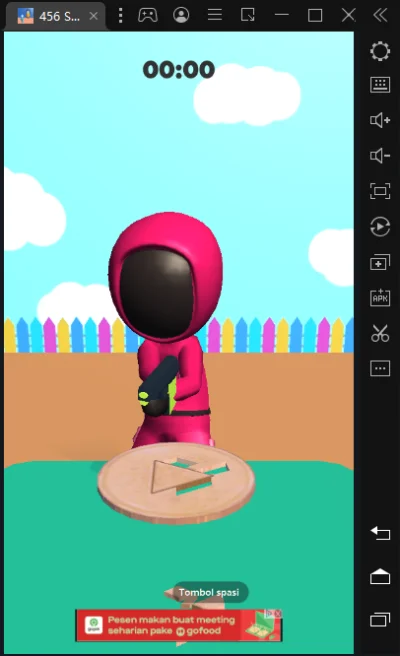This screenshot has height=656, width=400.
Task: Click the ad info icon on banner
Action: coord(270,613)
